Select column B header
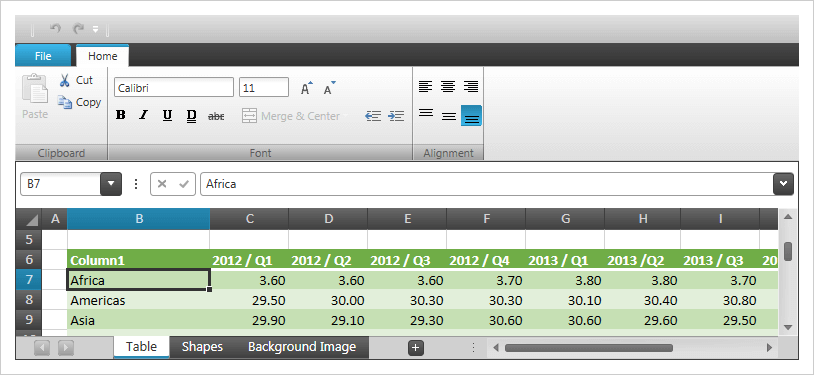The image size is (814, 375). [x=139, y=219]
